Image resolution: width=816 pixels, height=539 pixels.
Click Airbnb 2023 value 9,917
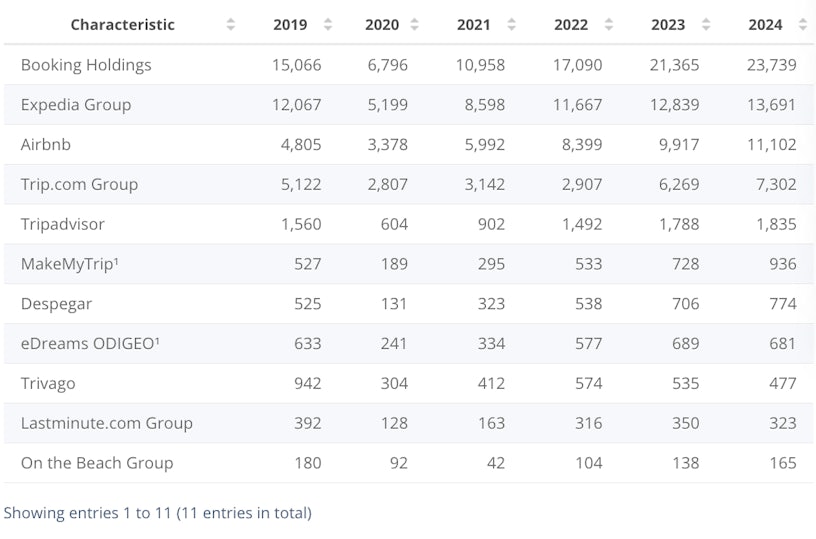point(679,145)
